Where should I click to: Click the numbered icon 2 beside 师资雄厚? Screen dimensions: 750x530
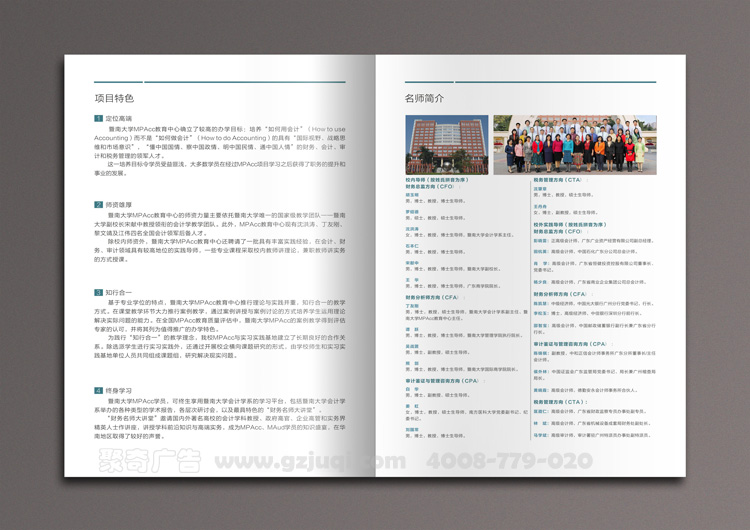(98, 205)
